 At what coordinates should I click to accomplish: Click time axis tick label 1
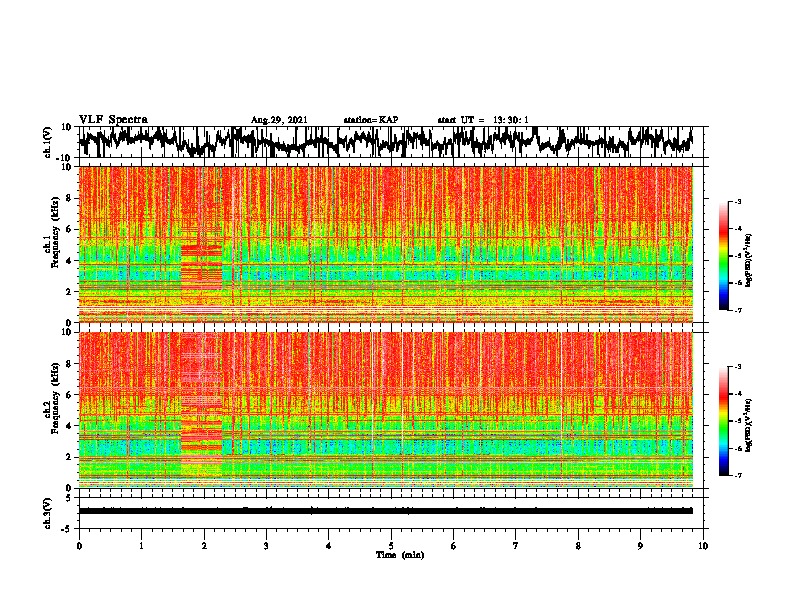[142, 546]
